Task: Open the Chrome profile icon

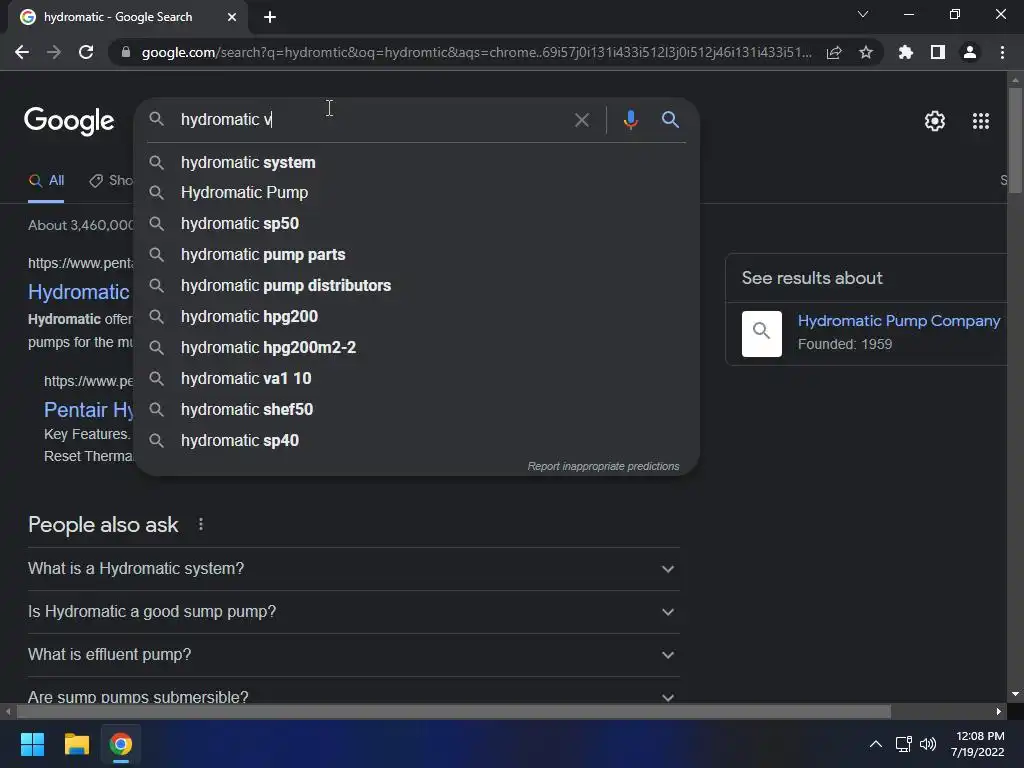Action: click(x=970, y=52)
